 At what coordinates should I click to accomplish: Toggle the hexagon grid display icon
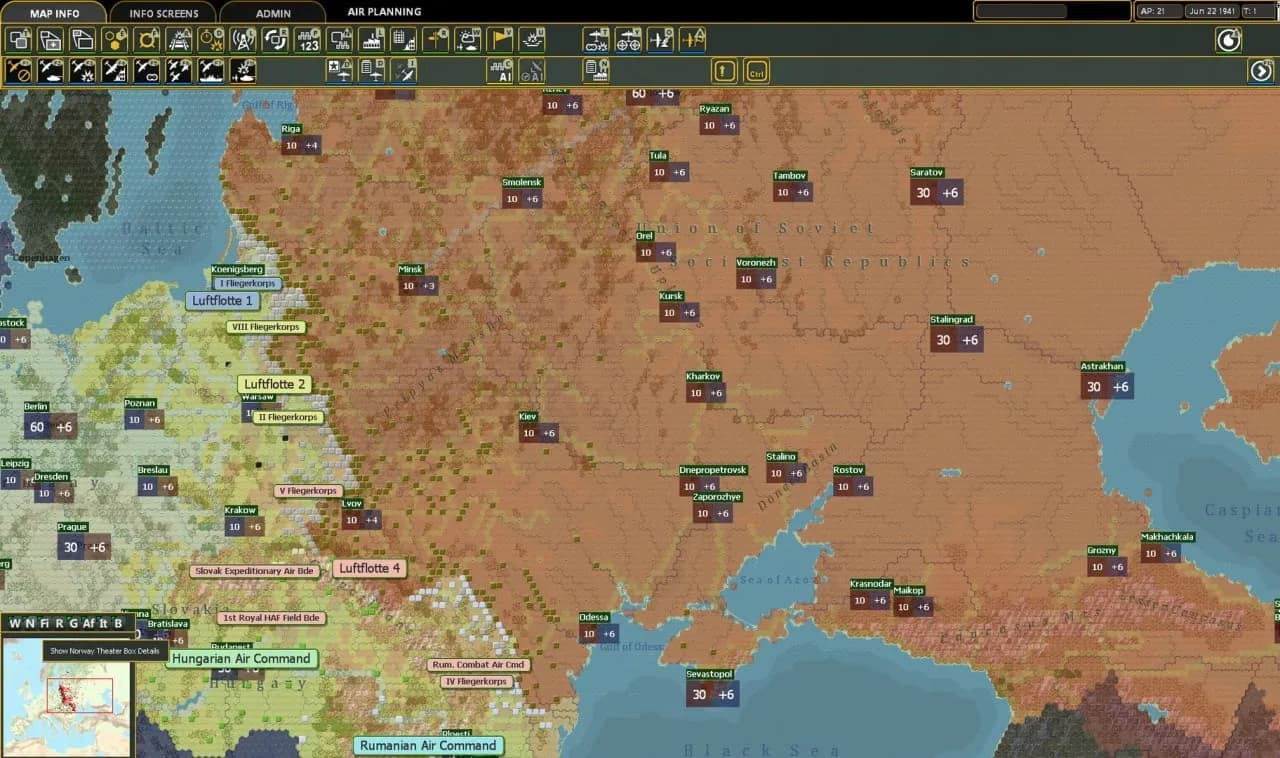pyautogui.click(x=115, y=40)
